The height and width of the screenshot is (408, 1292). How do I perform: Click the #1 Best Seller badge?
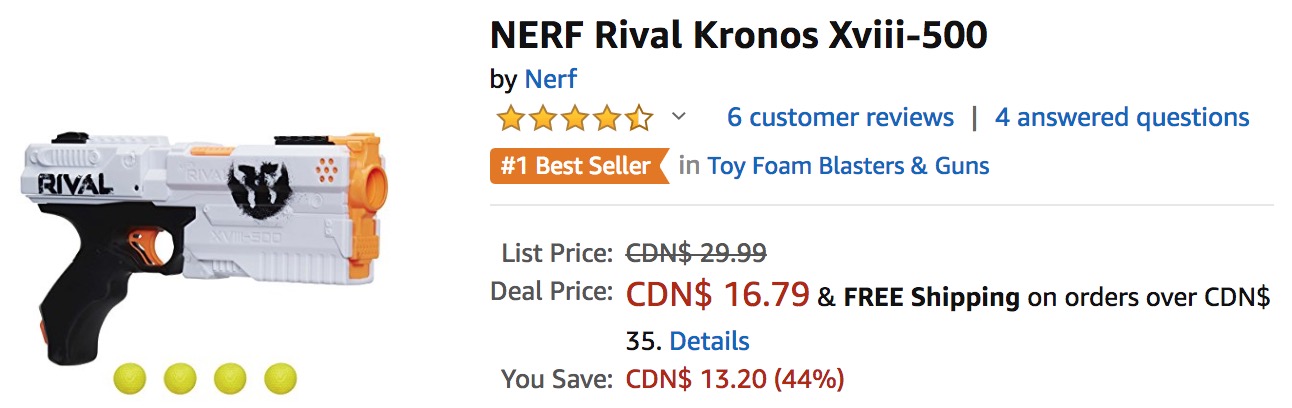pyautogui.click(x=579, y=166)
